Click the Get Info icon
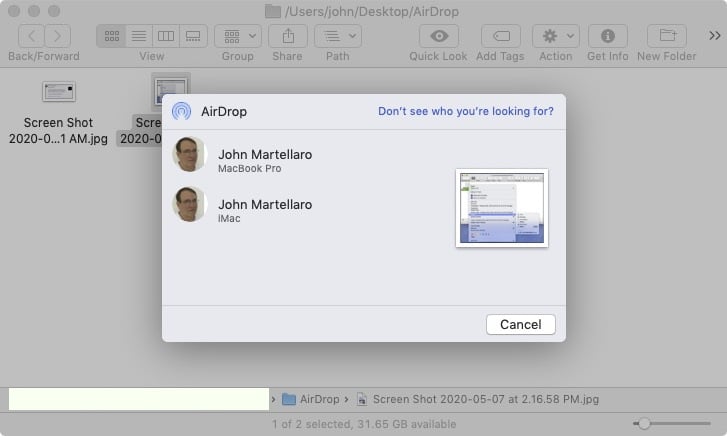This screenshot has height=436, width=727. pyautogui.click(x=608, y=36)
